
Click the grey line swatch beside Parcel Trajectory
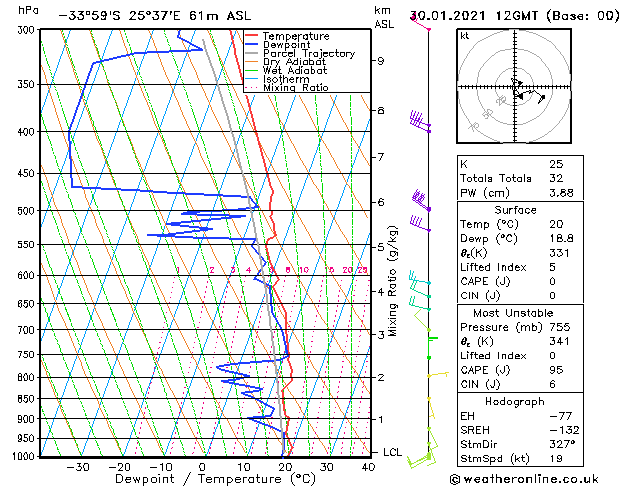251,53
